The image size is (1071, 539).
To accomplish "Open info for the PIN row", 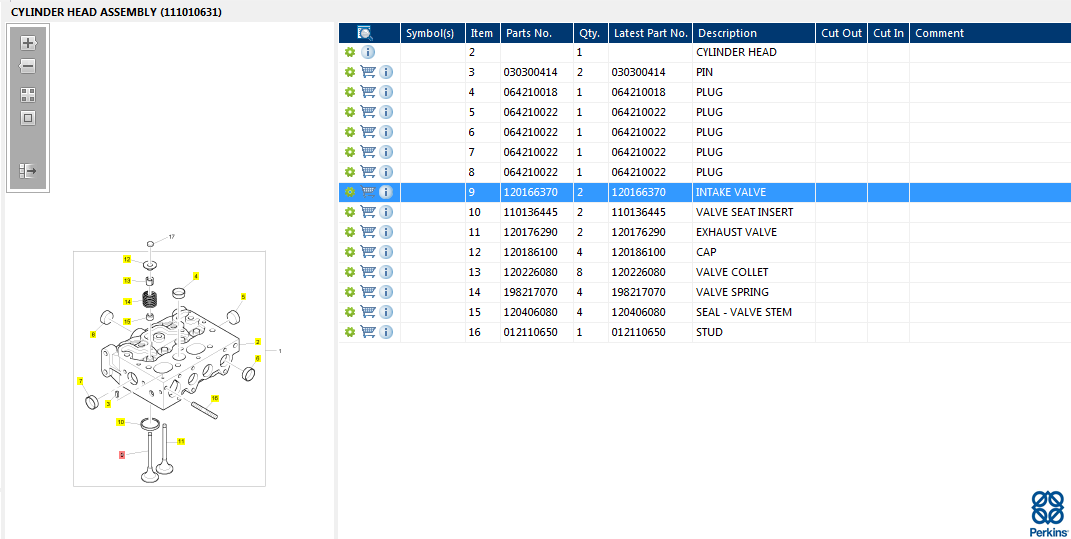I will (386, 72).
